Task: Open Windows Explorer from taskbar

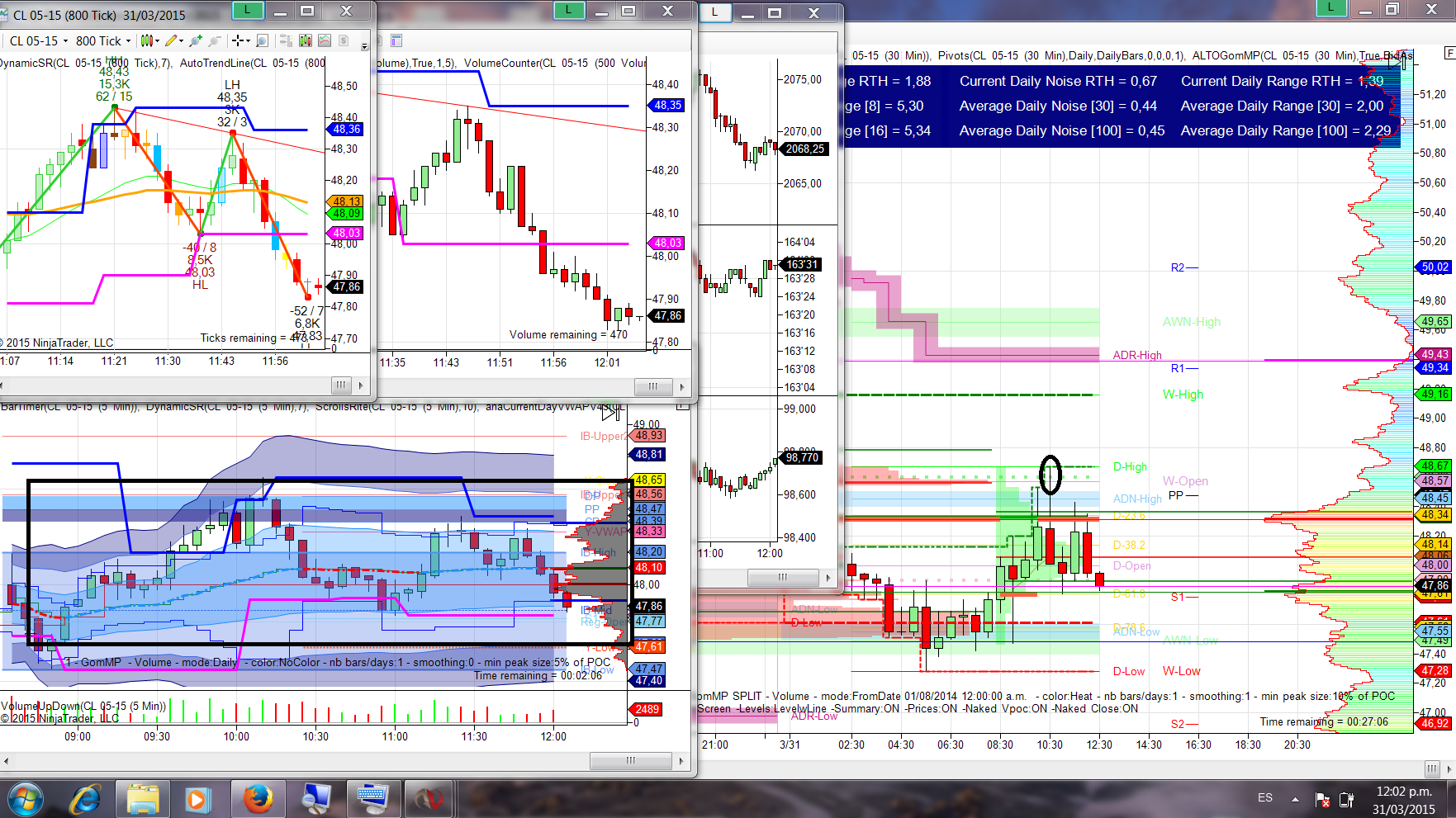Action: 143,799
